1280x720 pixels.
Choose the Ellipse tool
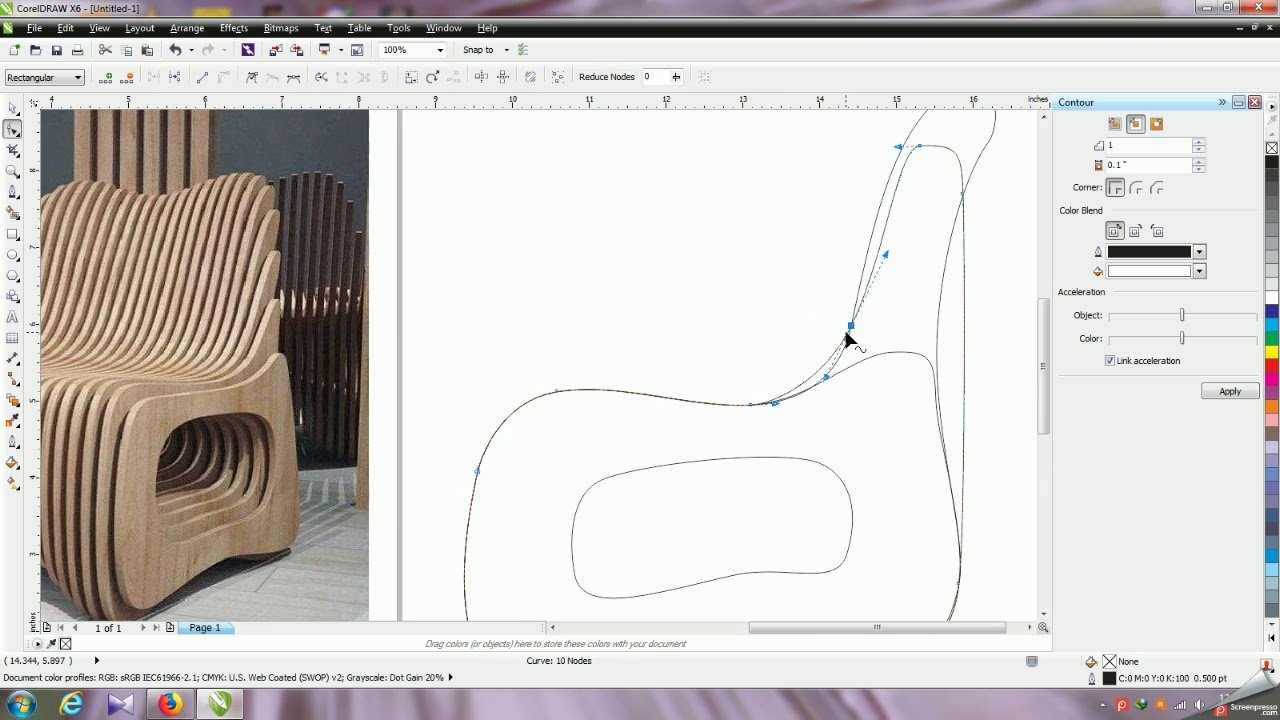(12, 255)
